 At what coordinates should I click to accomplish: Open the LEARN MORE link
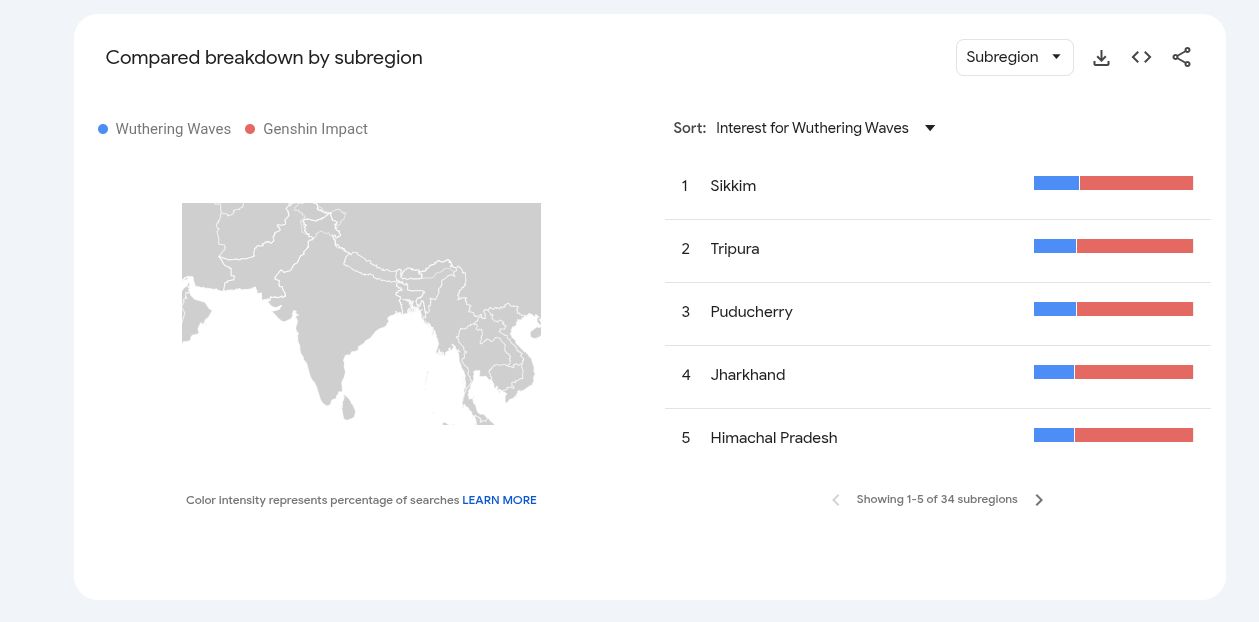(x=499, y=500)
